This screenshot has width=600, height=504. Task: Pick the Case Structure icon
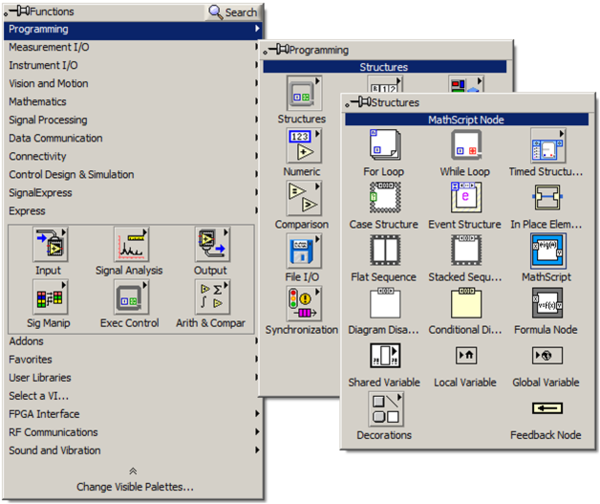pos(385,197)
